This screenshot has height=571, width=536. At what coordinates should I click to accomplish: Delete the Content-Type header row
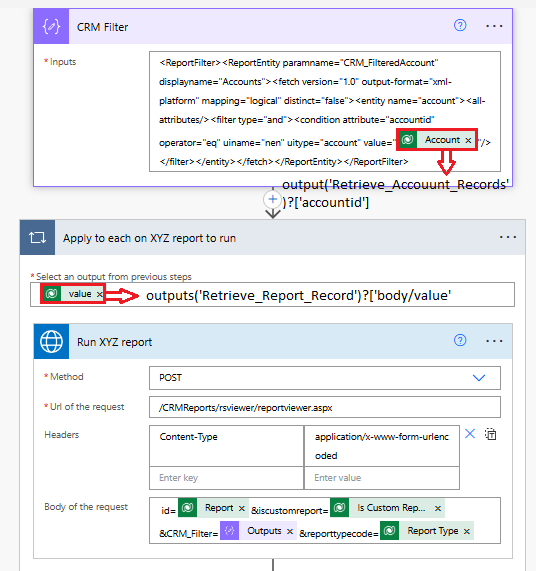tap(470, 434)
